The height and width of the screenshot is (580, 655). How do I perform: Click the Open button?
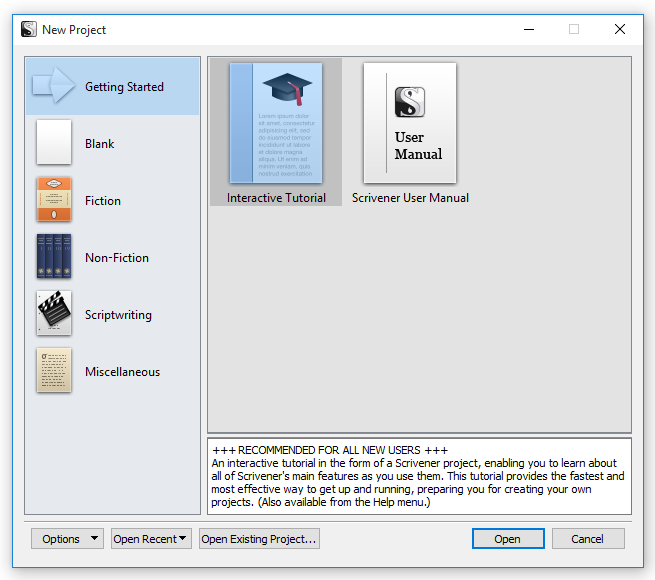point(508,539)
